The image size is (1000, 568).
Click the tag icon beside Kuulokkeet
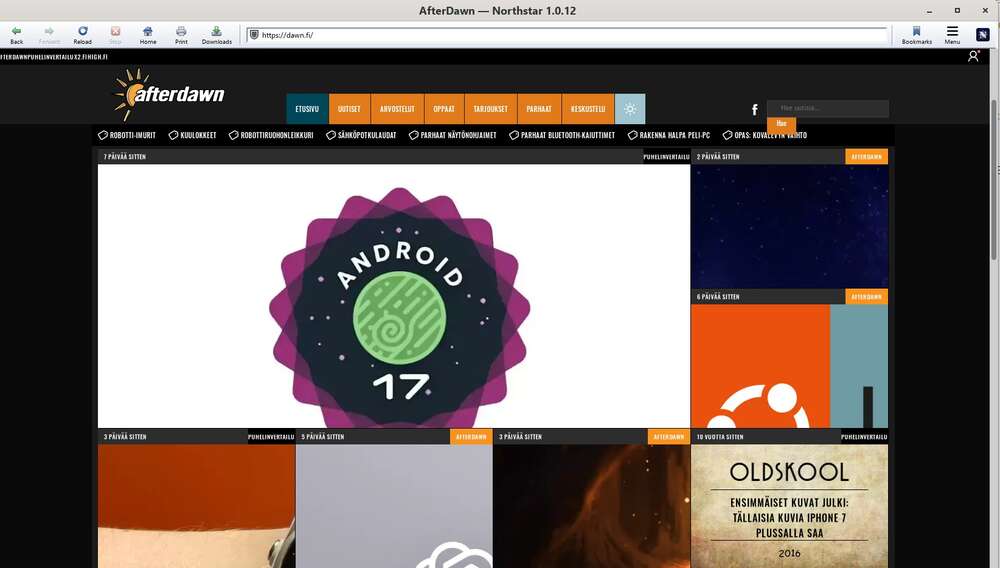point(173,135)
